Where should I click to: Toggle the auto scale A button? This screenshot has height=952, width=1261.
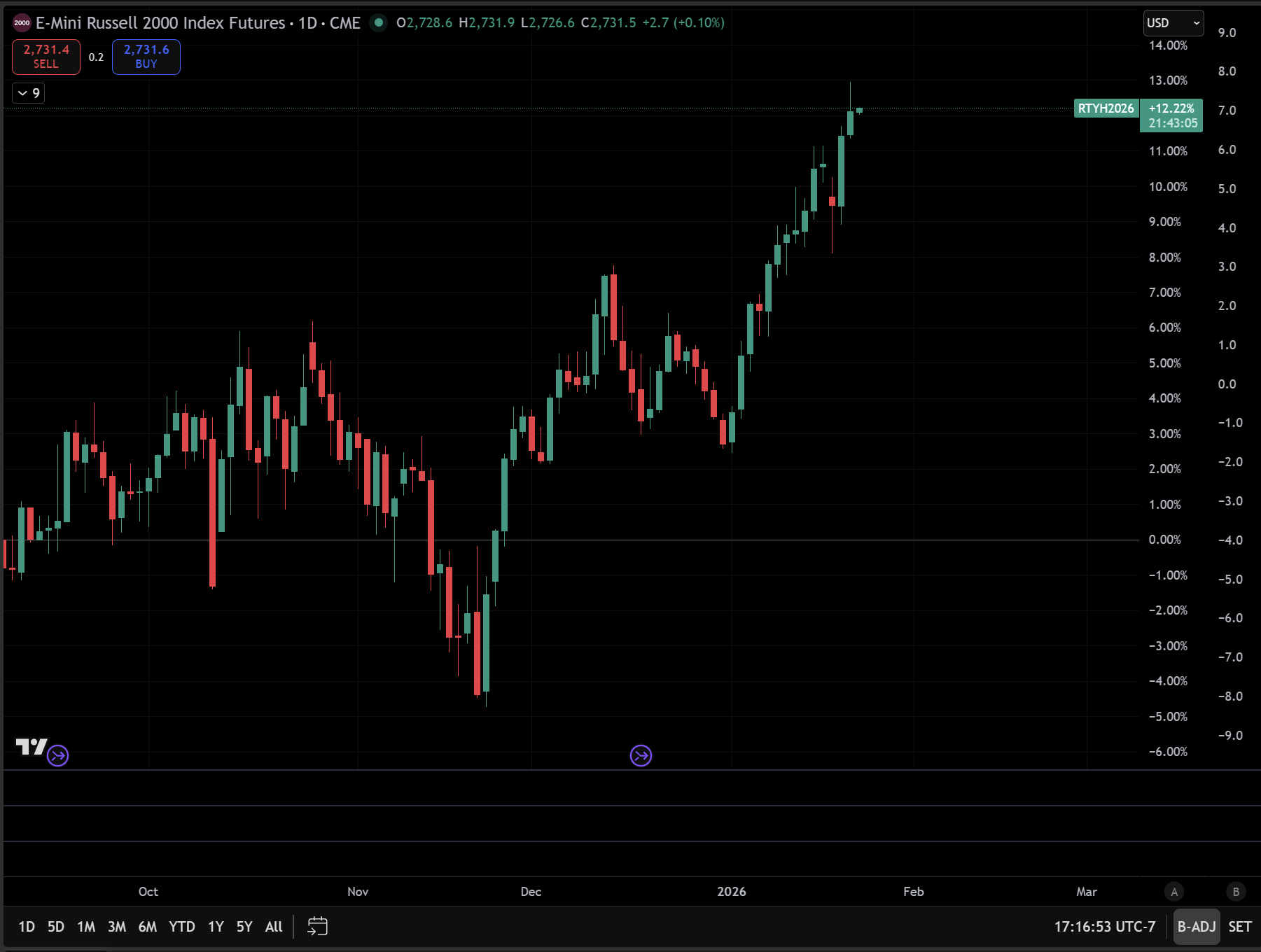1174,891
